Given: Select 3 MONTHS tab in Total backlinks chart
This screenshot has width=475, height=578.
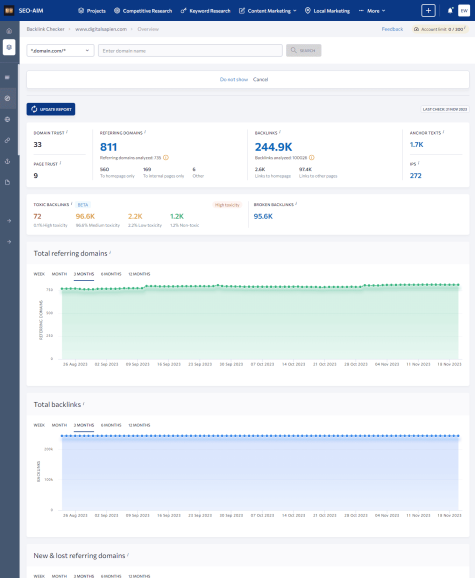Looking at the screenshot, I should (84, 425).
